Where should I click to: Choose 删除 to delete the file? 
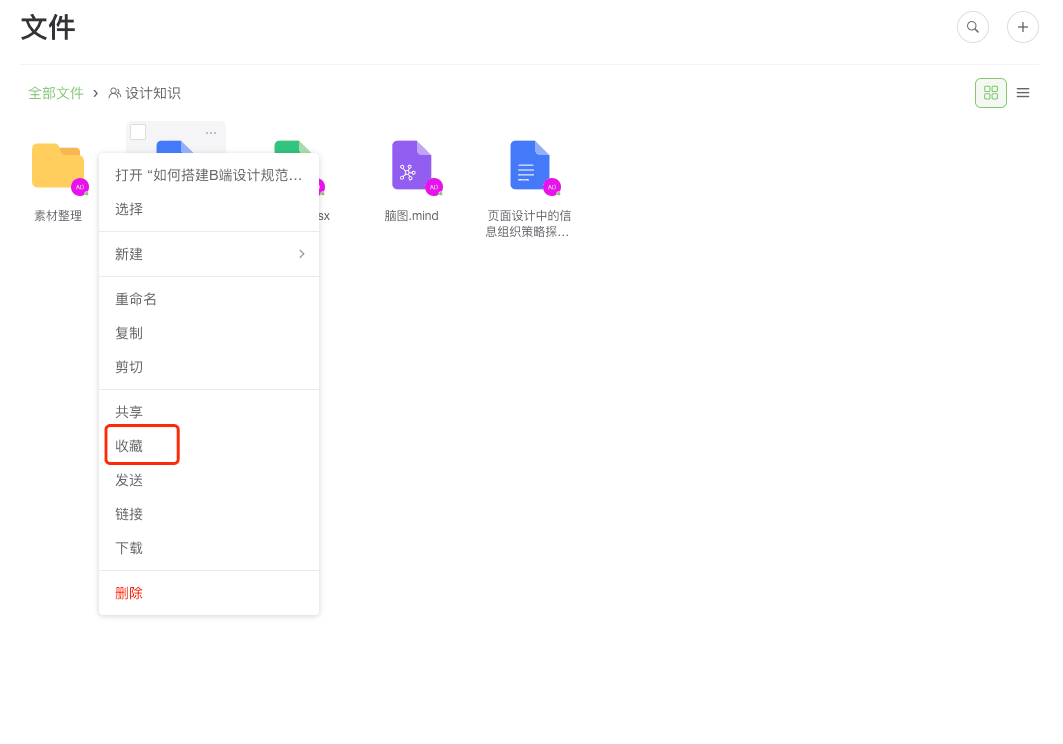pos(129,593)
